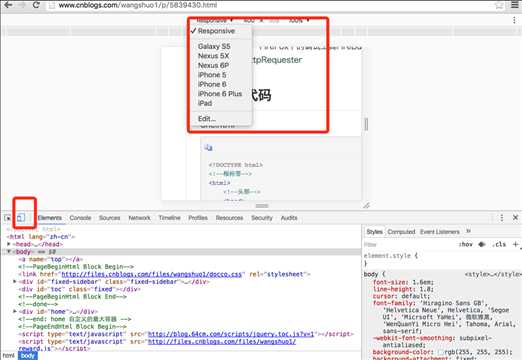Focus the styles Filter field

408,245
